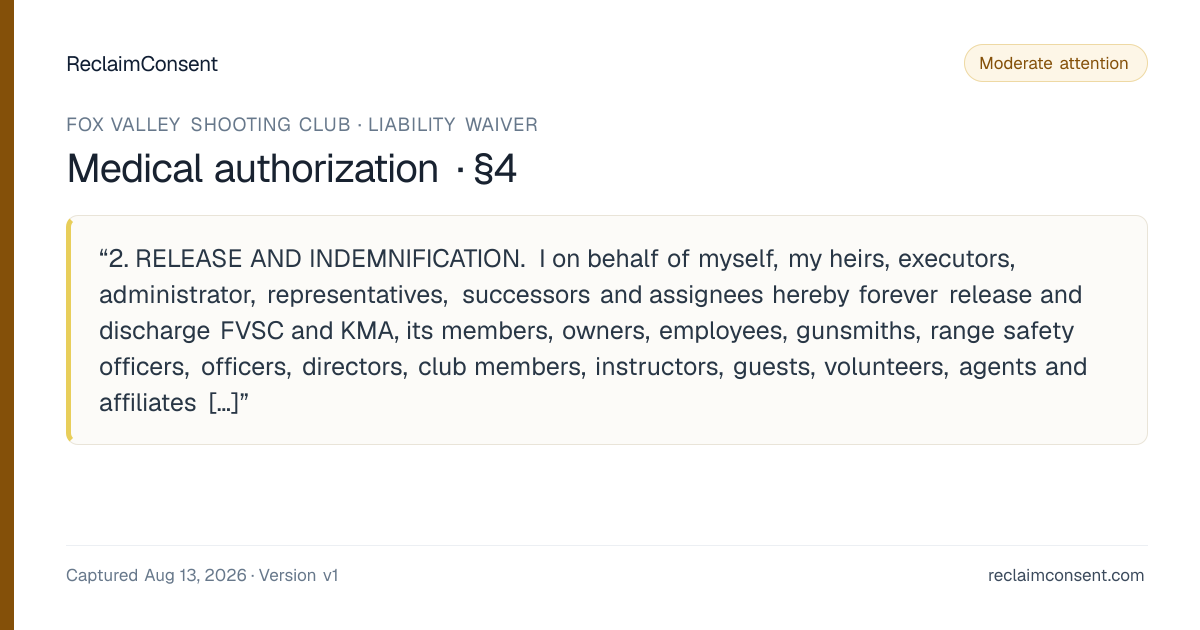This screenshot has width=1200, height=630.
Task: Select the Fox Valley Shooting Club label
Action: pyautogui.click(x=208, y=125)
